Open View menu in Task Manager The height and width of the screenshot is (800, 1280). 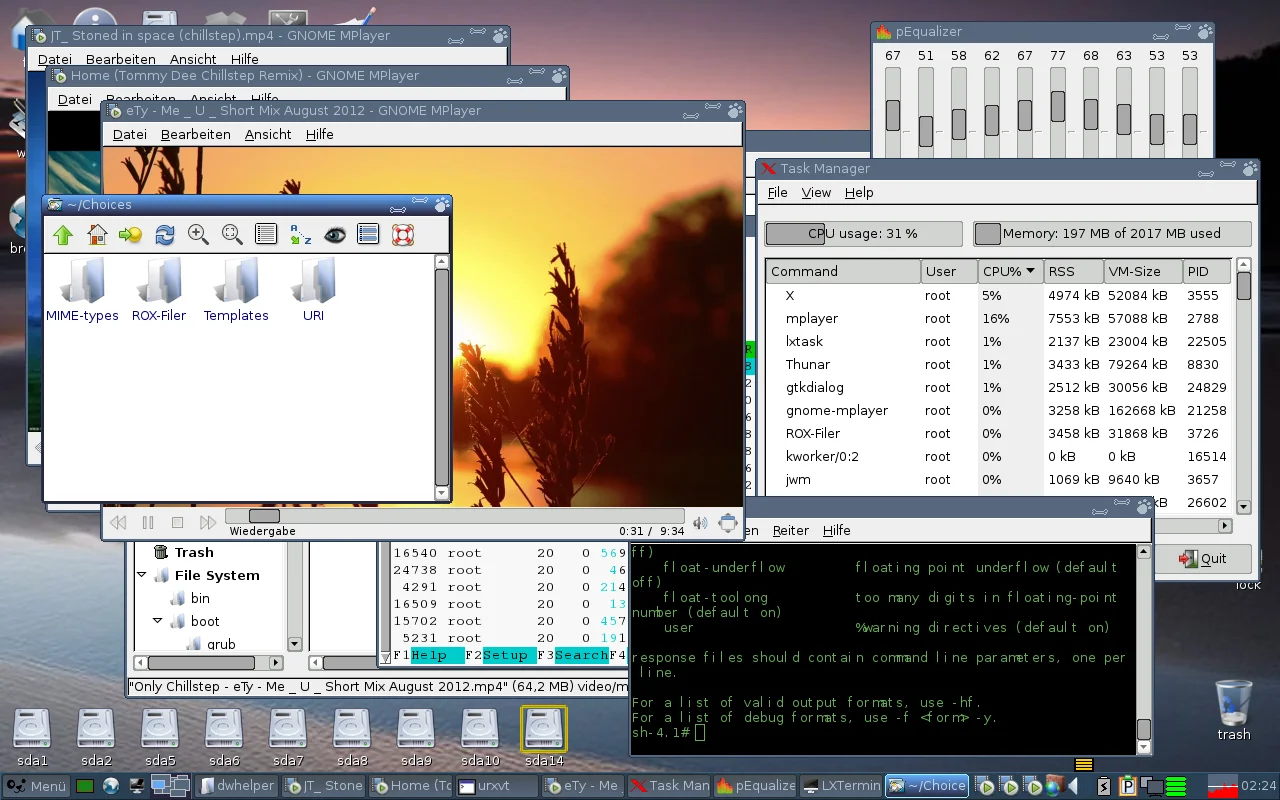click(816, 192)
